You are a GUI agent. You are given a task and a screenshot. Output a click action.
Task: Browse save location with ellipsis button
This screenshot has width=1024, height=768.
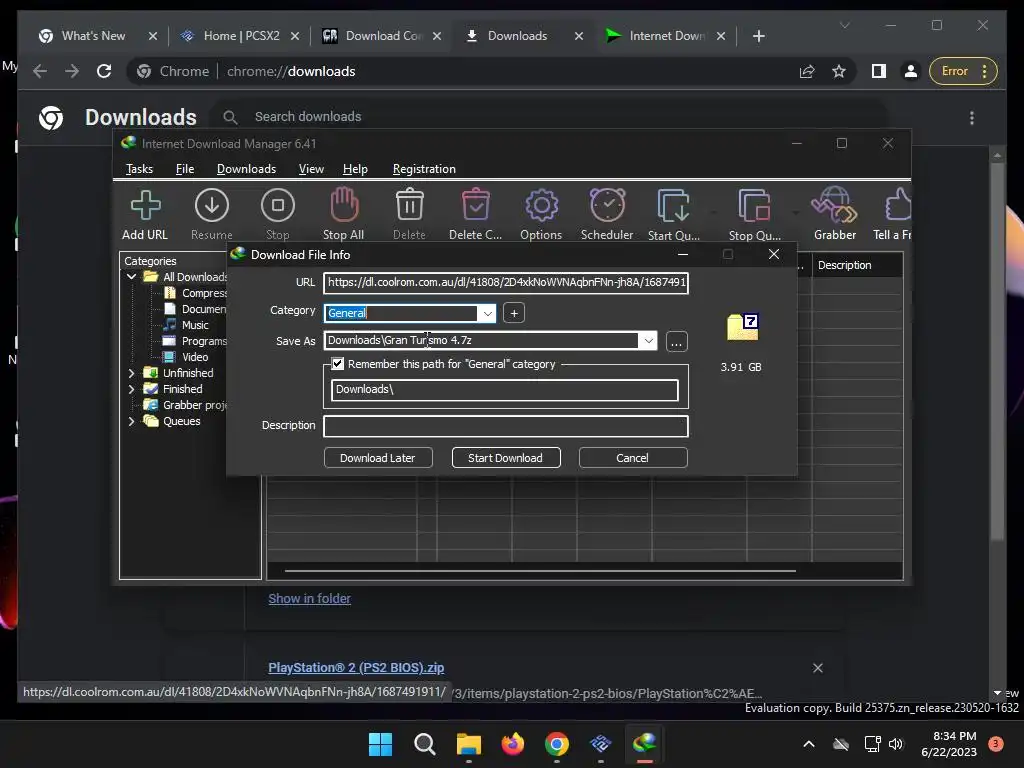coord(677,342)
